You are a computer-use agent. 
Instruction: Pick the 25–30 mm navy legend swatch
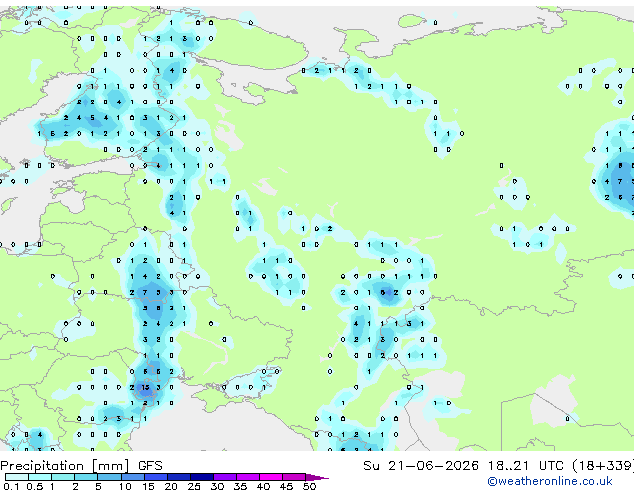pyautogui.click(x=201, y=477)
